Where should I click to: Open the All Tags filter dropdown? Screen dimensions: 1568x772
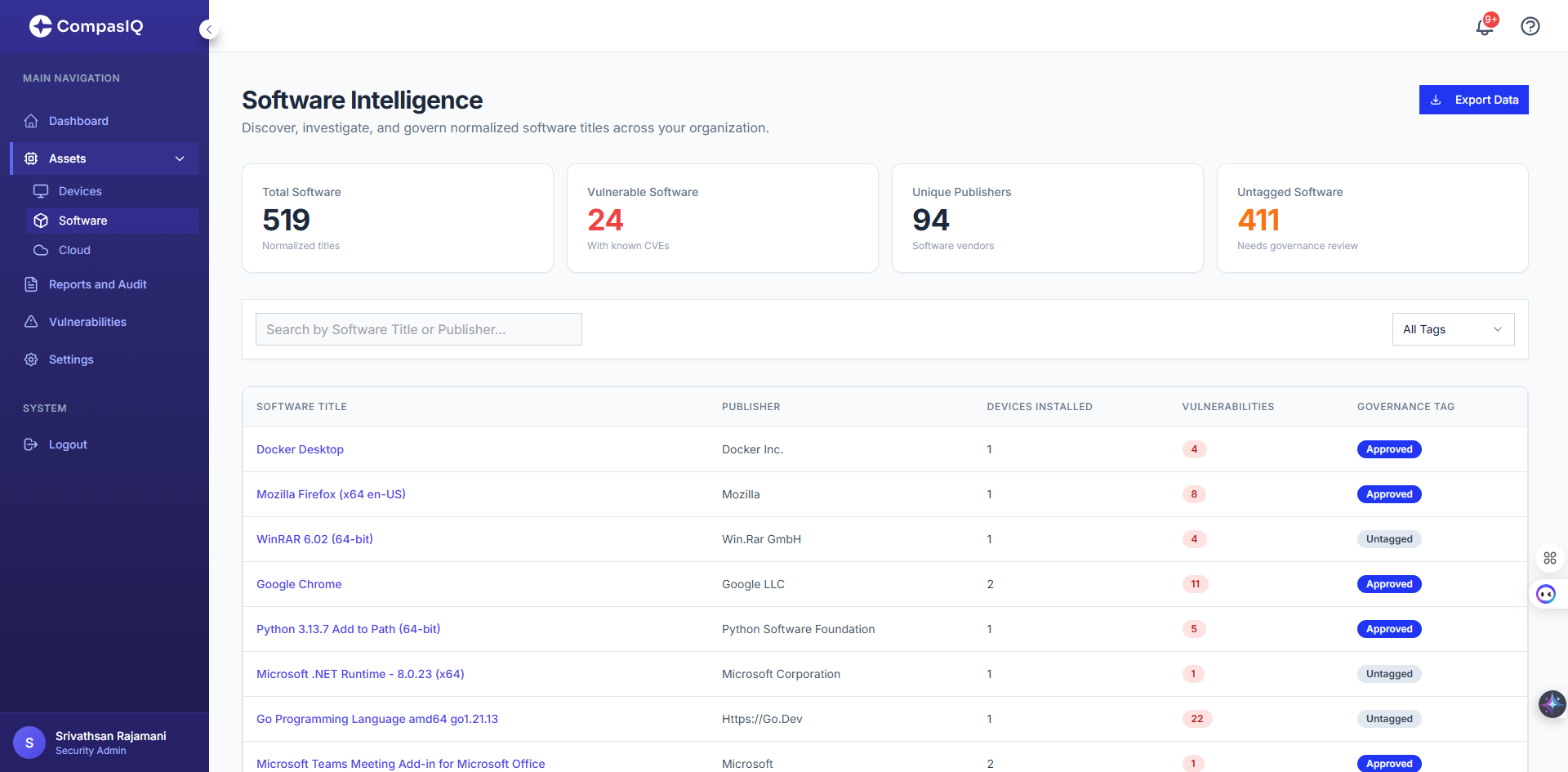coord(1453,329)
